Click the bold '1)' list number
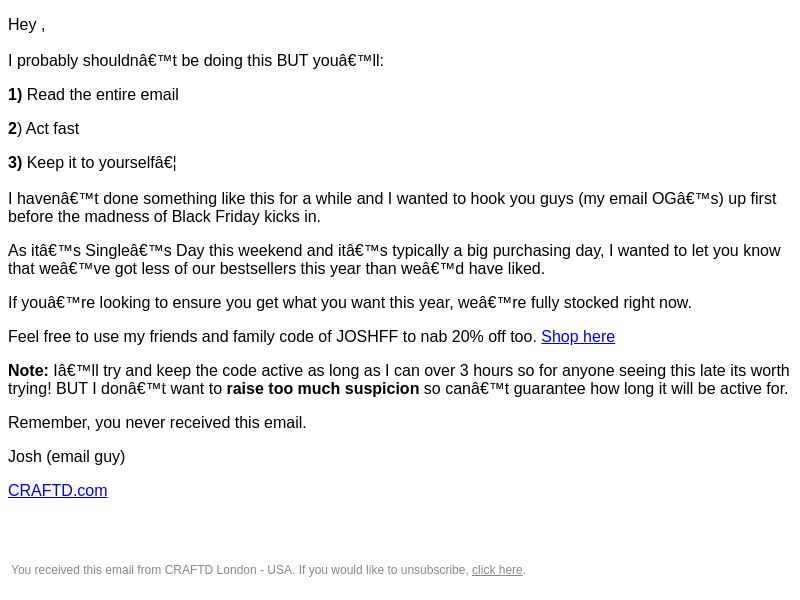 15,94
